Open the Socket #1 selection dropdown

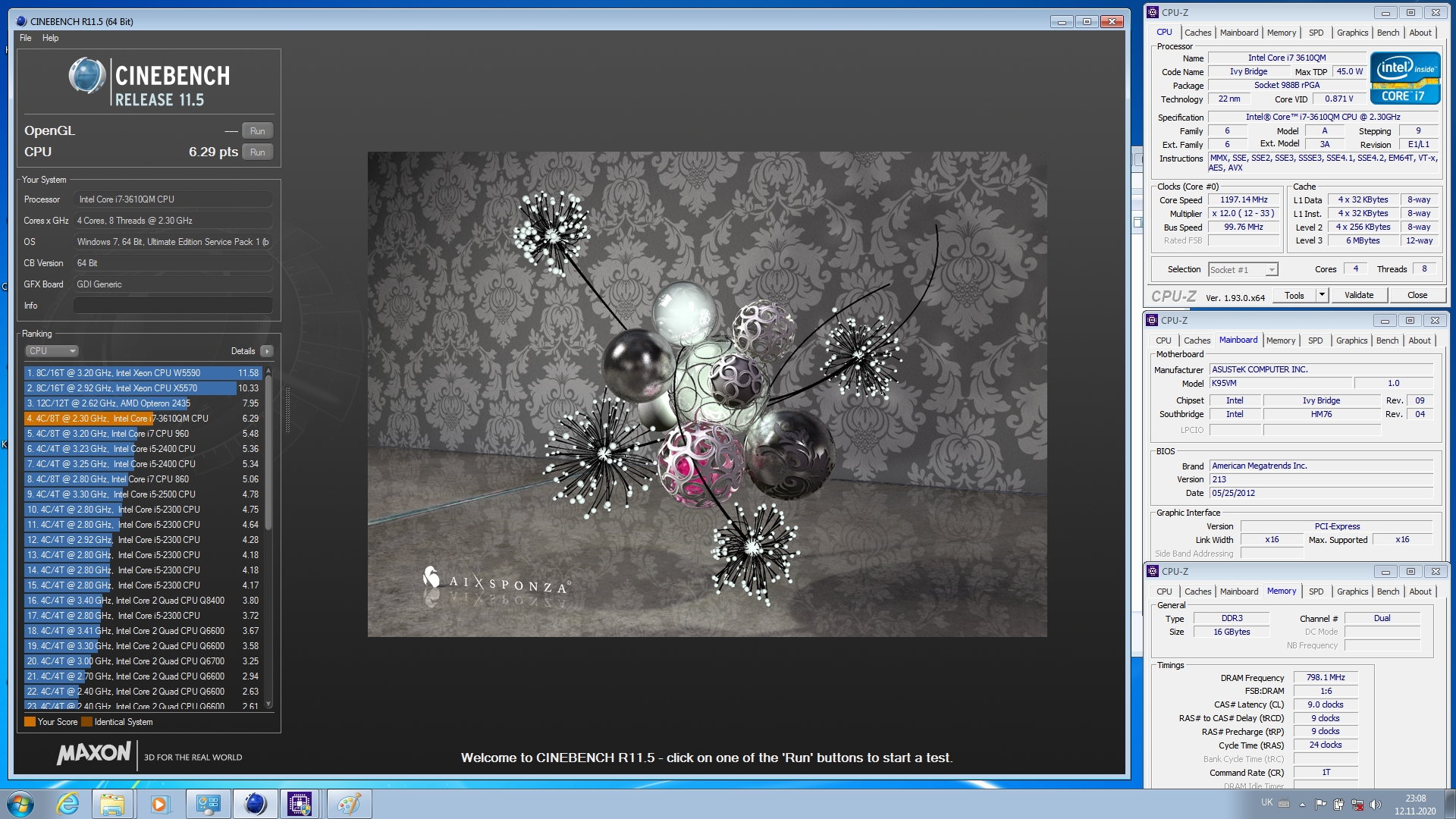pyautogui.click(x=1243, y=269)
